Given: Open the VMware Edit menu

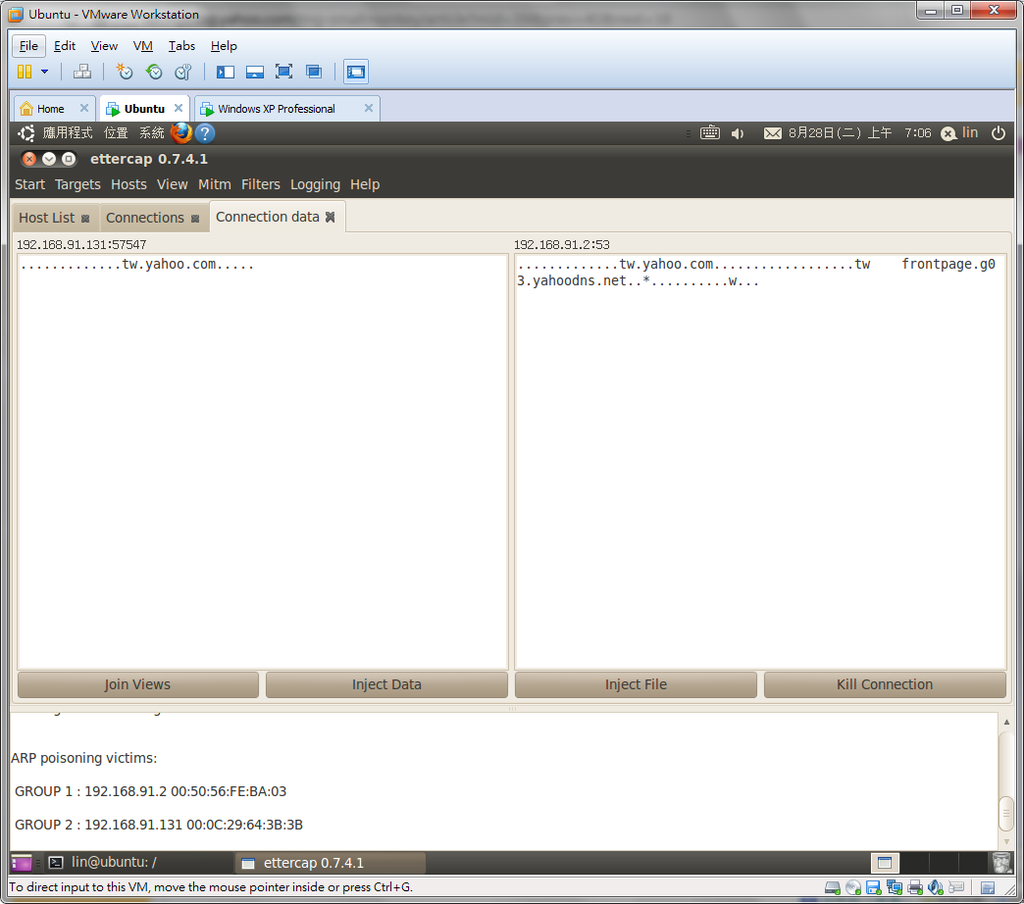Looking at the screenshot, I should point(64,46).
